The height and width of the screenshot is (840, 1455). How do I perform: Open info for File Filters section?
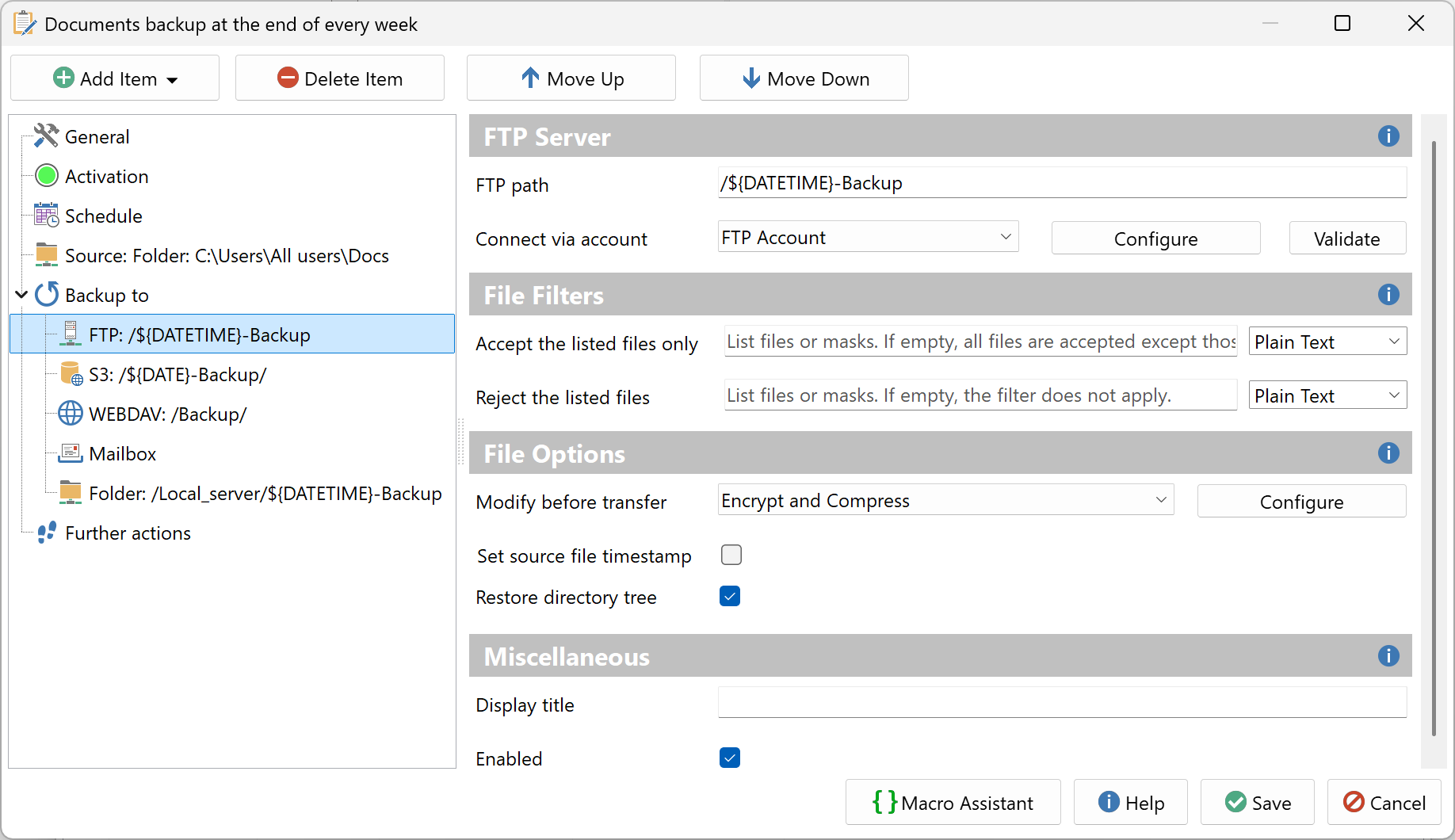point(1388,295)
